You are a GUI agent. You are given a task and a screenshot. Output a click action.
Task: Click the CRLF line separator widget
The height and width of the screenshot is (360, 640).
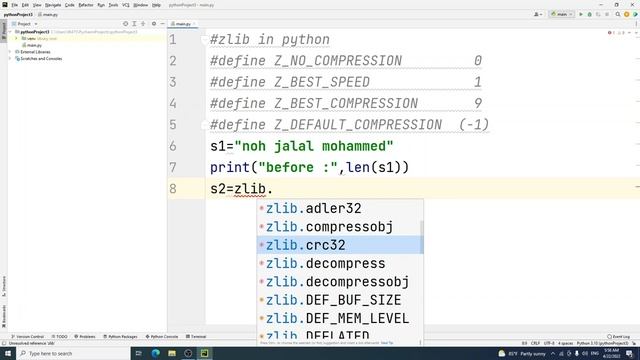535,343
